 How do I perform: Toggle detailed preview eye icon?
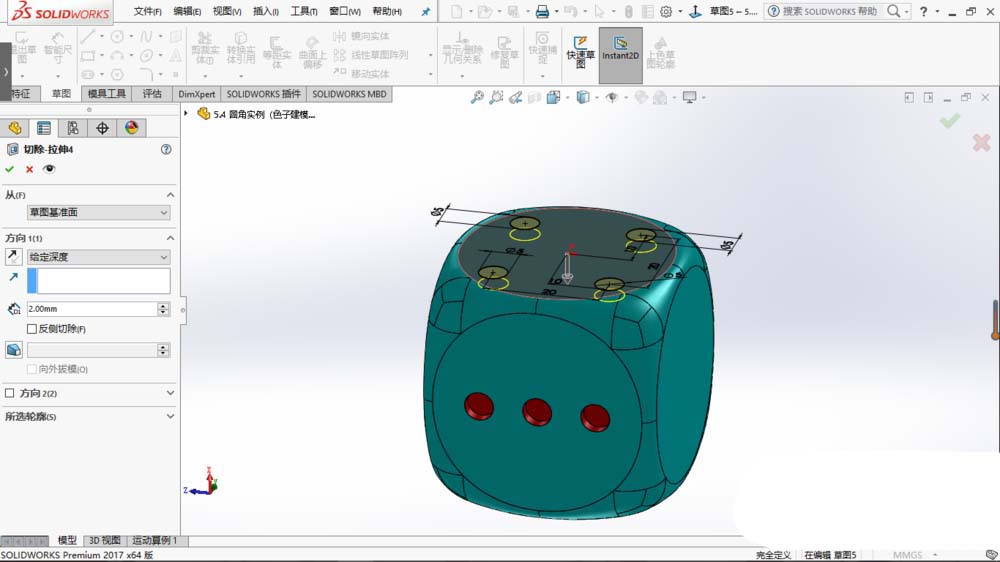(x=49, y=169)
